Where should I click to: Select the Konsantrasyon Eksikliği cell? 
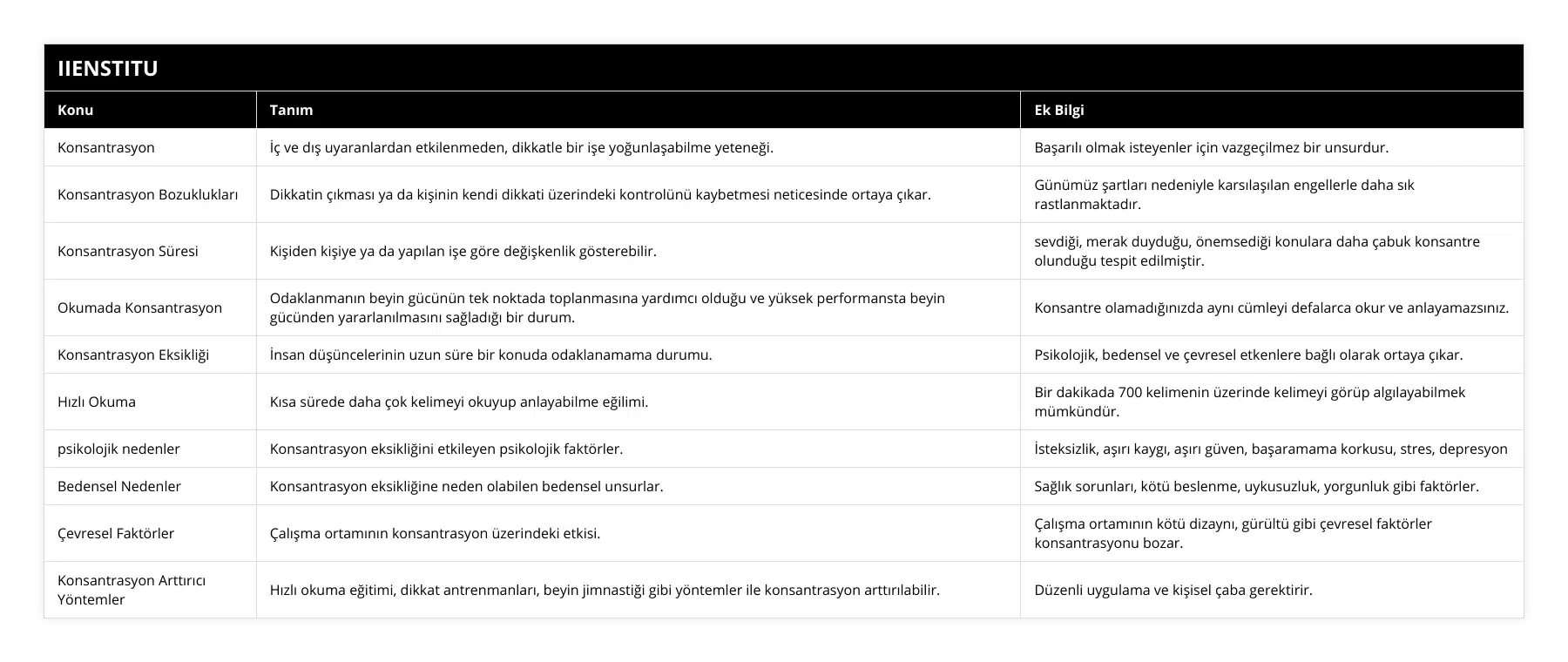point(133,355)
